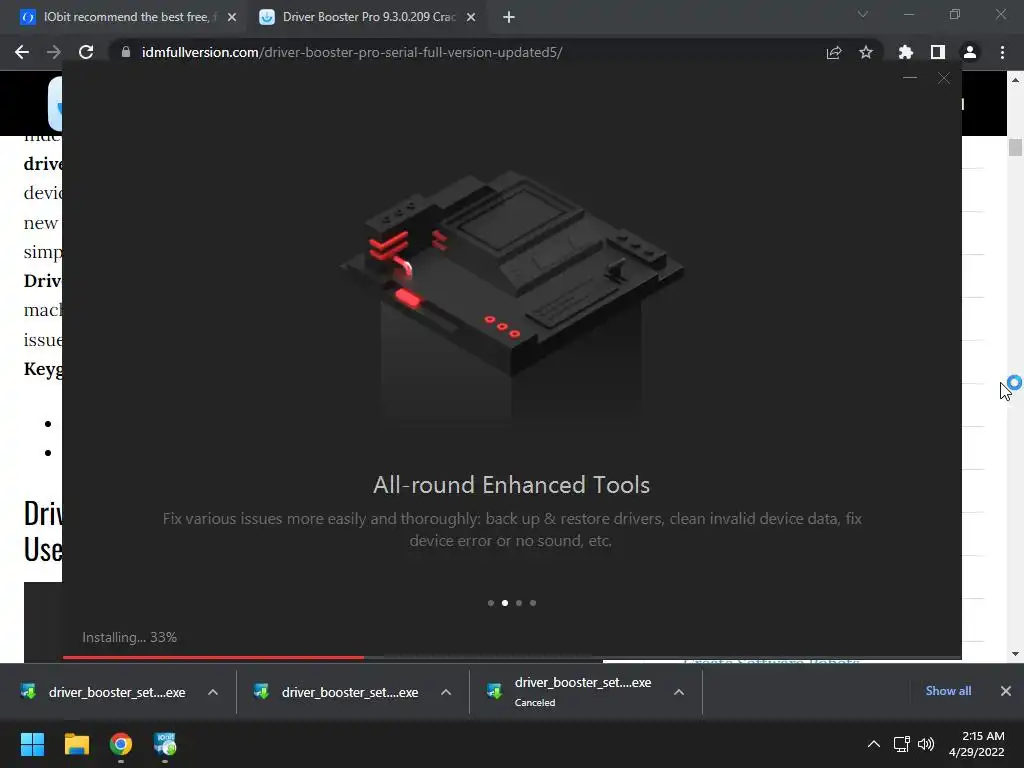Viewport: 1024px width, 768px height.
Task: Open Chrome three-dot menu
Action: (x=1002, y=52)
